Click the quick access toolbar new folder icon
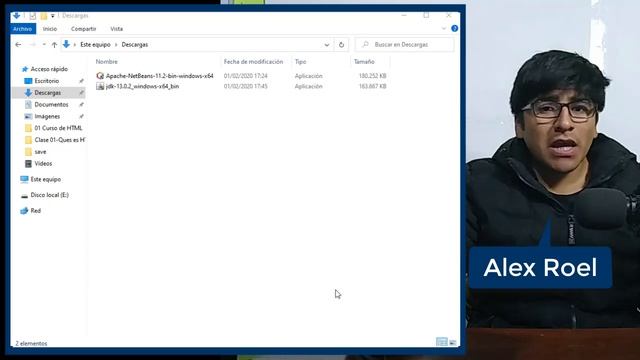The image size is (640, 360). point(43,16)
